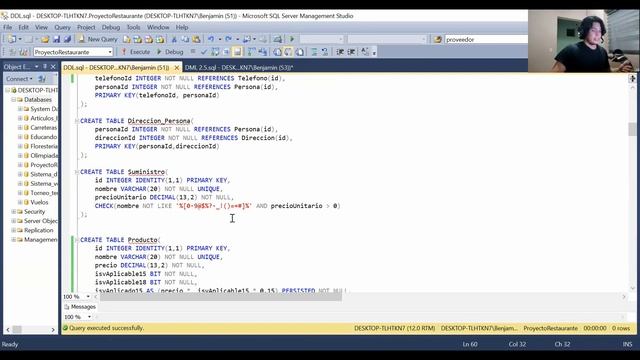The height and width of the screenshot is (360, 640).
Task: Open the Window menu
Action: point(158,27)
